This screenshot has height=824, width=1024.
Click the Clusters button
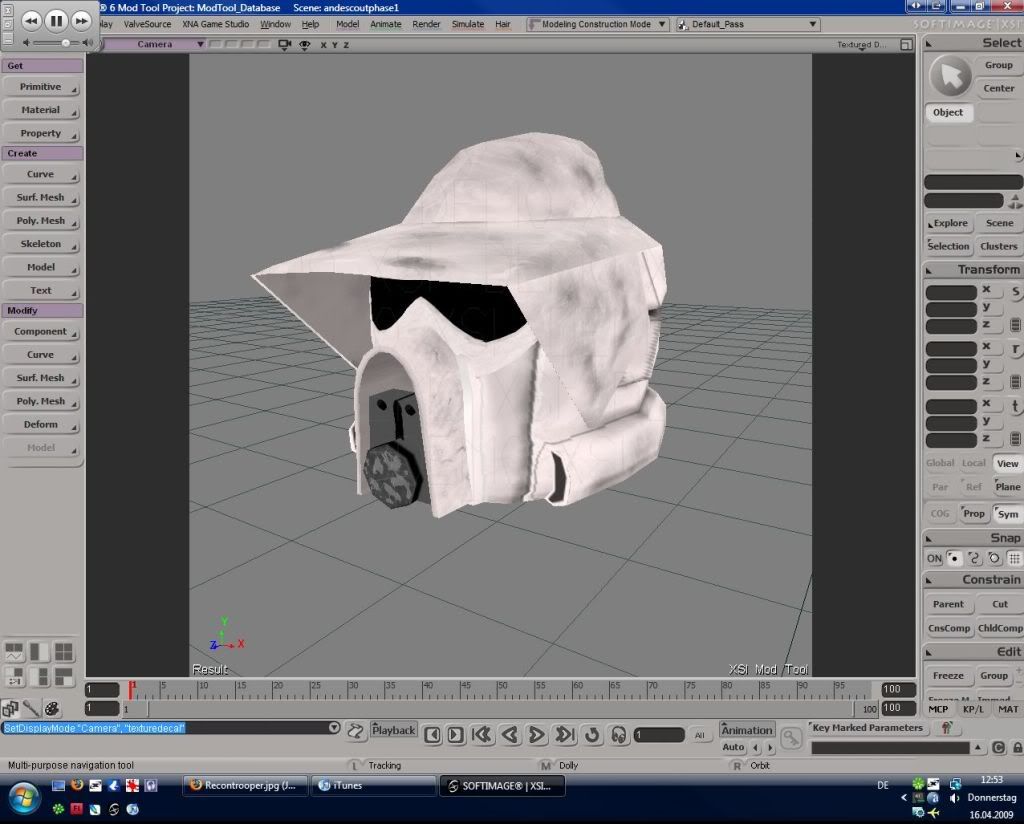point(999,247)
